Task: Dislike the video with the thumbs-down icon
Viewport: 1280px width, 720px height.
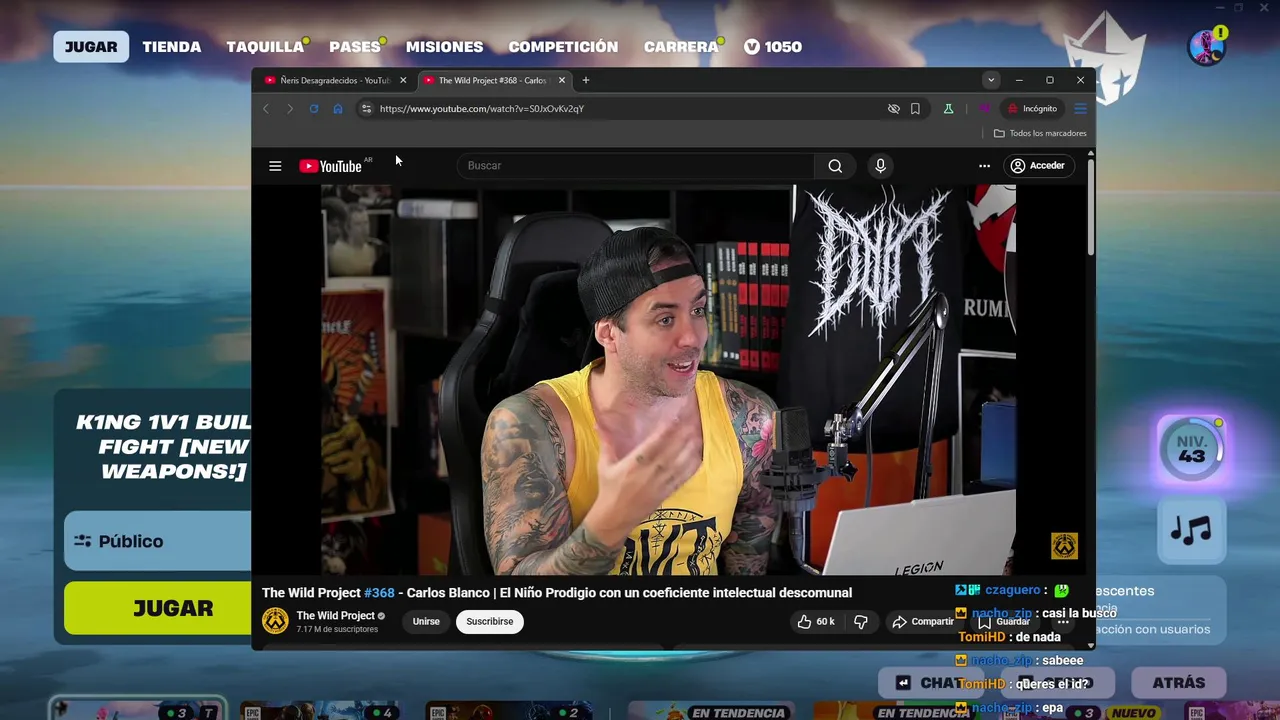Action: [861, 622]
